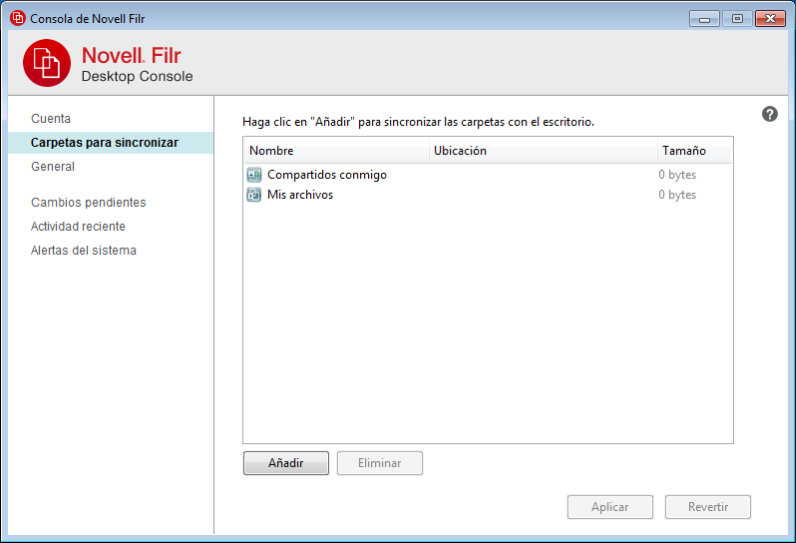Click the Eliminar button
The height and width of the screenshot is (543, 796).
coord(380,463)
